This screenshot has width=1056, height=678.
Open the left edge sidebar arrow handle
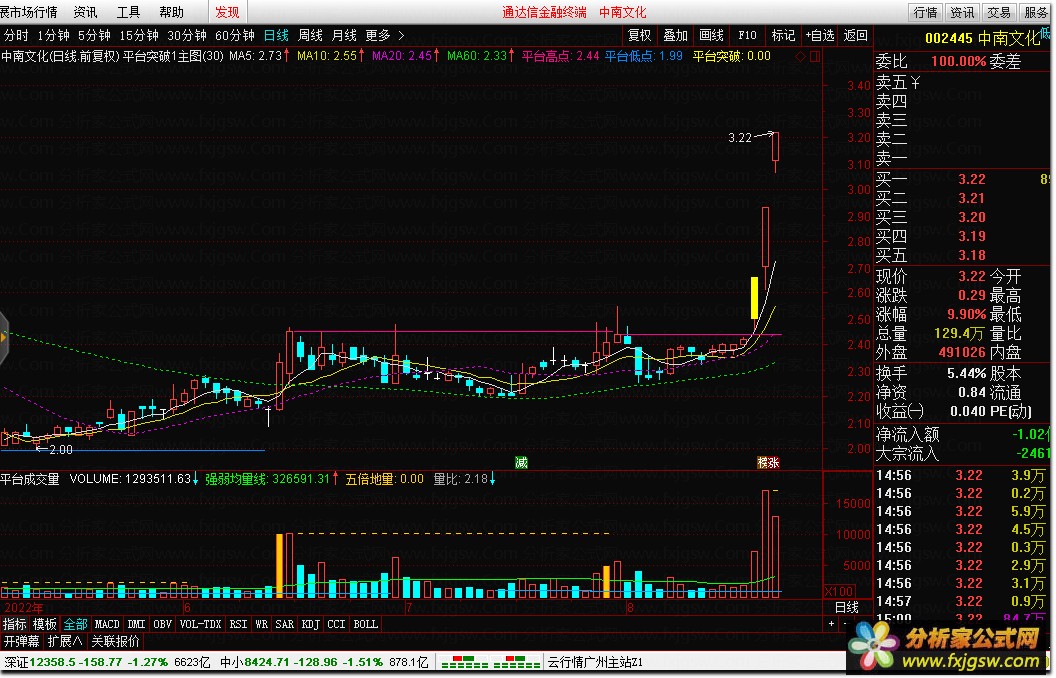3,339
